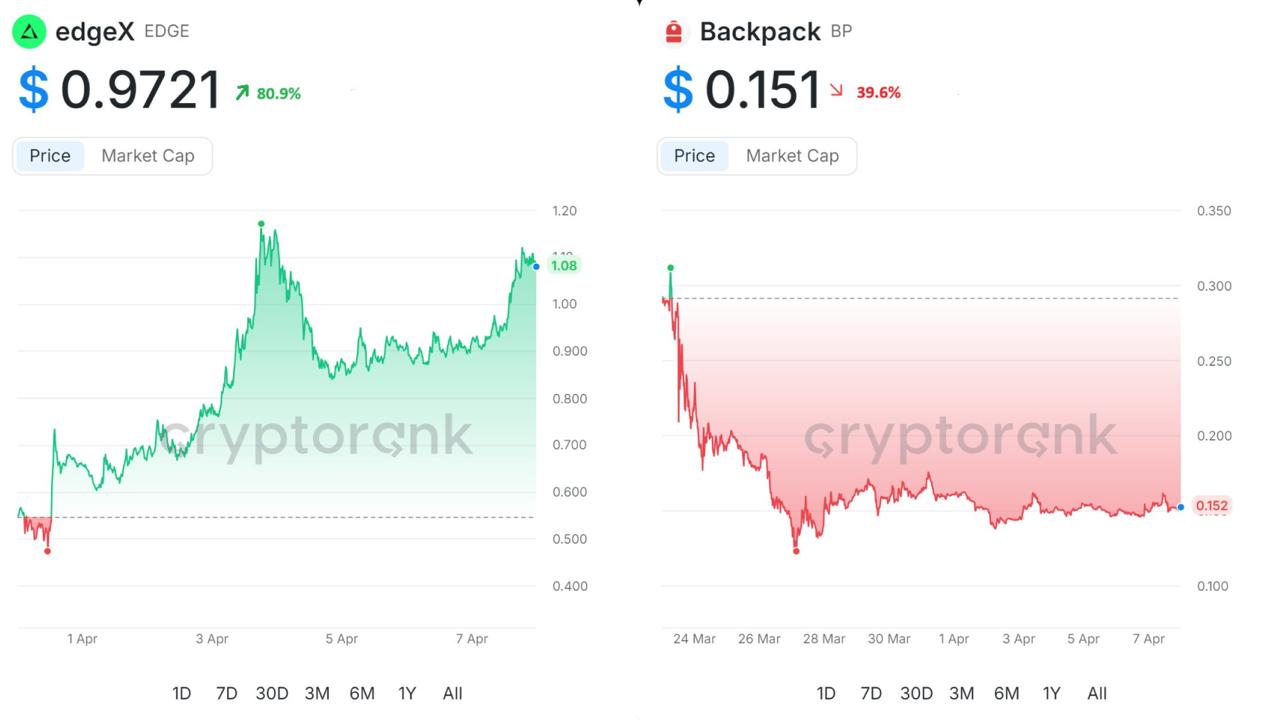
Task: Choose 30D range under edgeX chart
Action: tap(272, 693)
